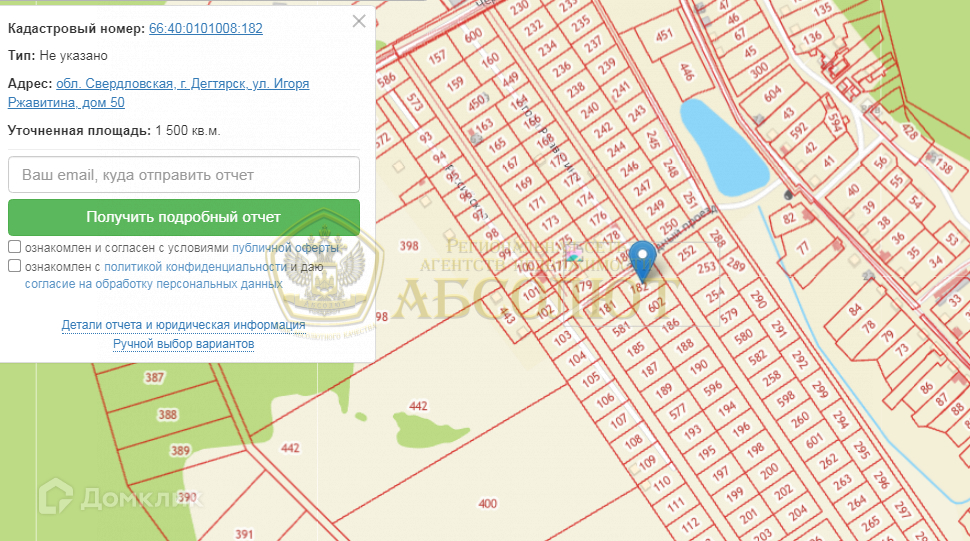Select parcel 159 on the map
This screenshot has width=970, height=541.
coord(455,83)
